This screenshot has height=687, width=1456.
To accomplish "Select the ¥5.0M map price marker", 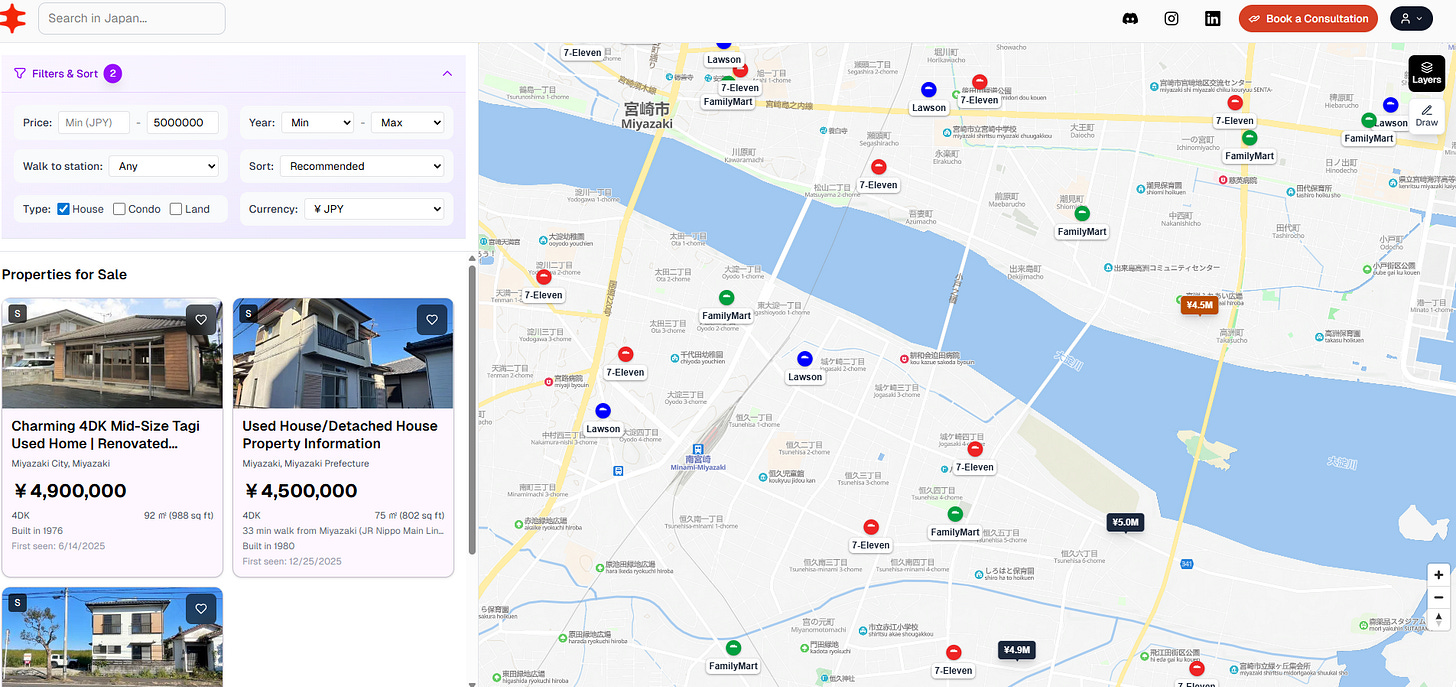I will click(x=1125, y=522).
